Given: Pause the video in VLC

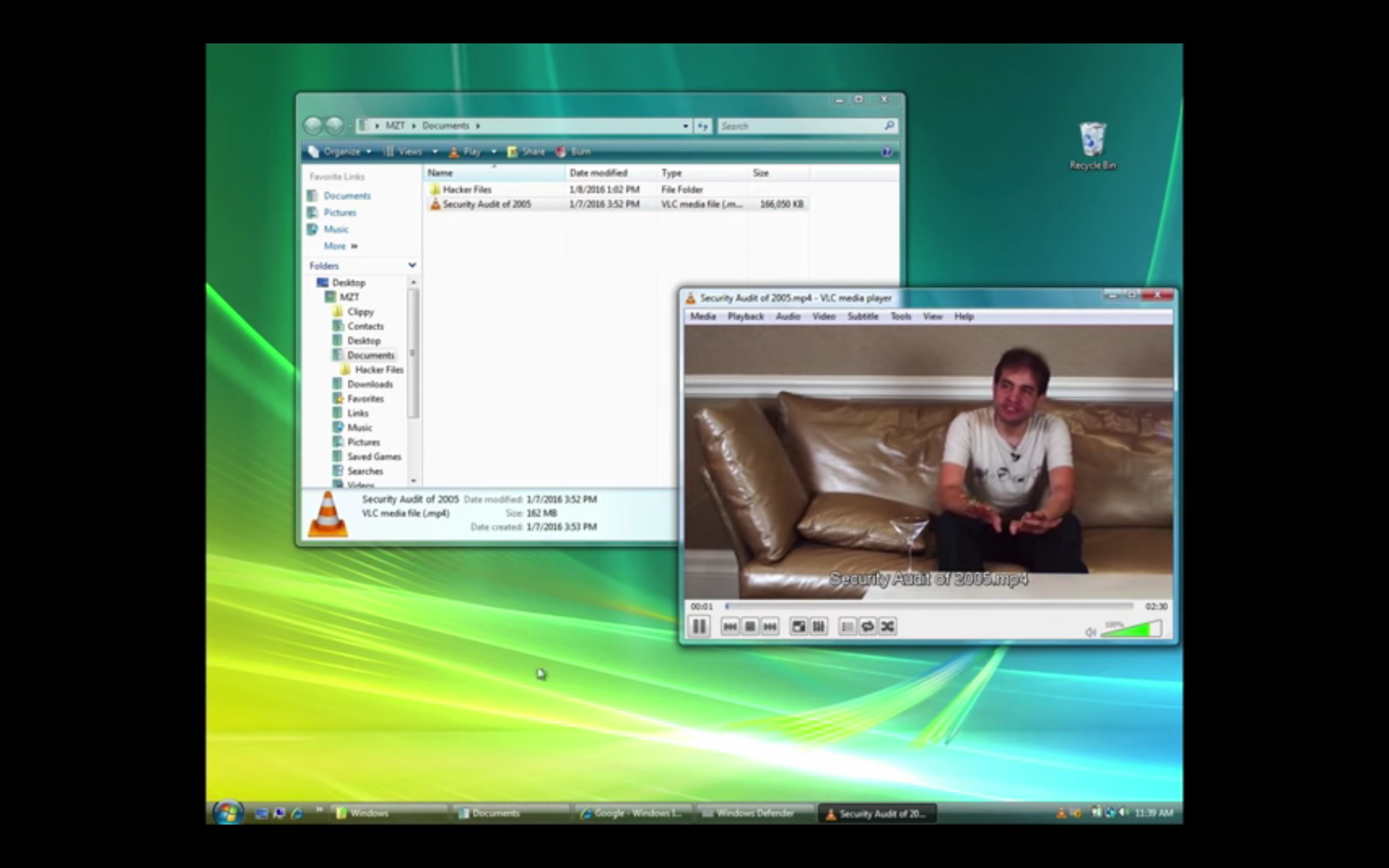Looking at the screenshot, I should pyautogui.click(x=699, y=626).
